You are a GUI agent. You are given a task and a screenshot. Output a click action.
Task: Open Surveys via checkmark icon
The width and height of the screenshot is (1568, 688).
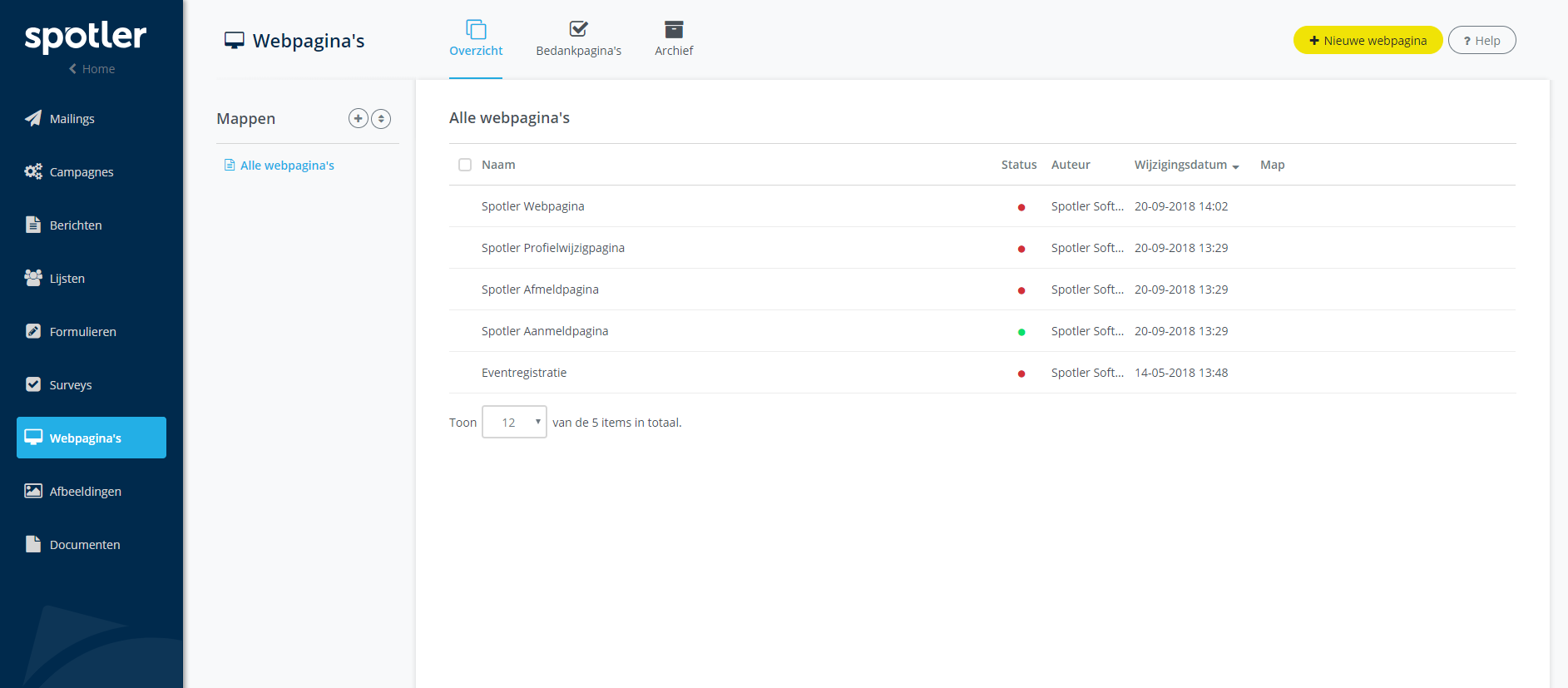pyautogui.click(x=33, y=384)
